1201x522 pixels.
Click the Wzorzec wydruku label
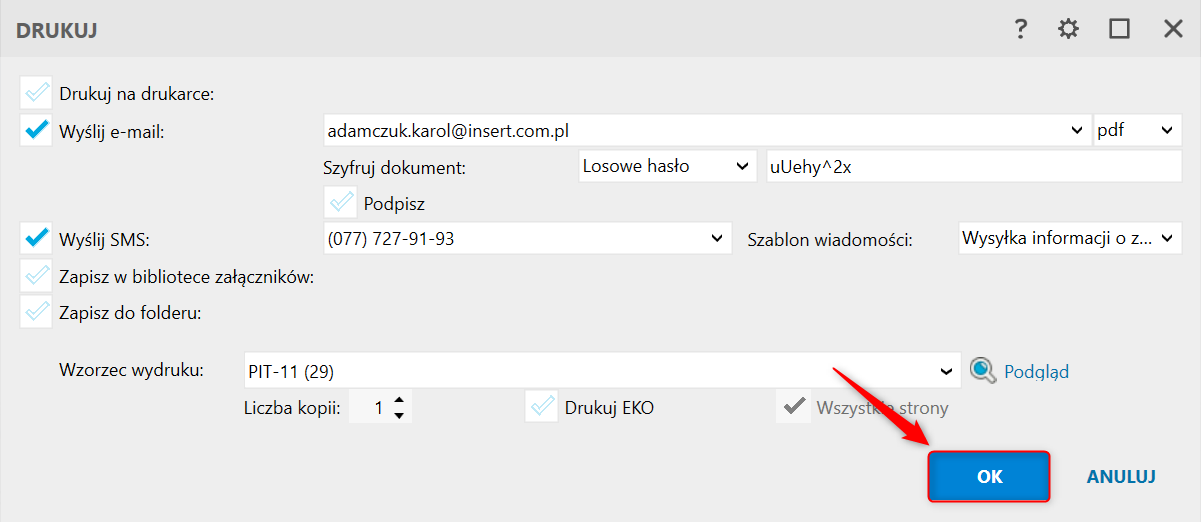pyautogui.click(x=131, y=370)
